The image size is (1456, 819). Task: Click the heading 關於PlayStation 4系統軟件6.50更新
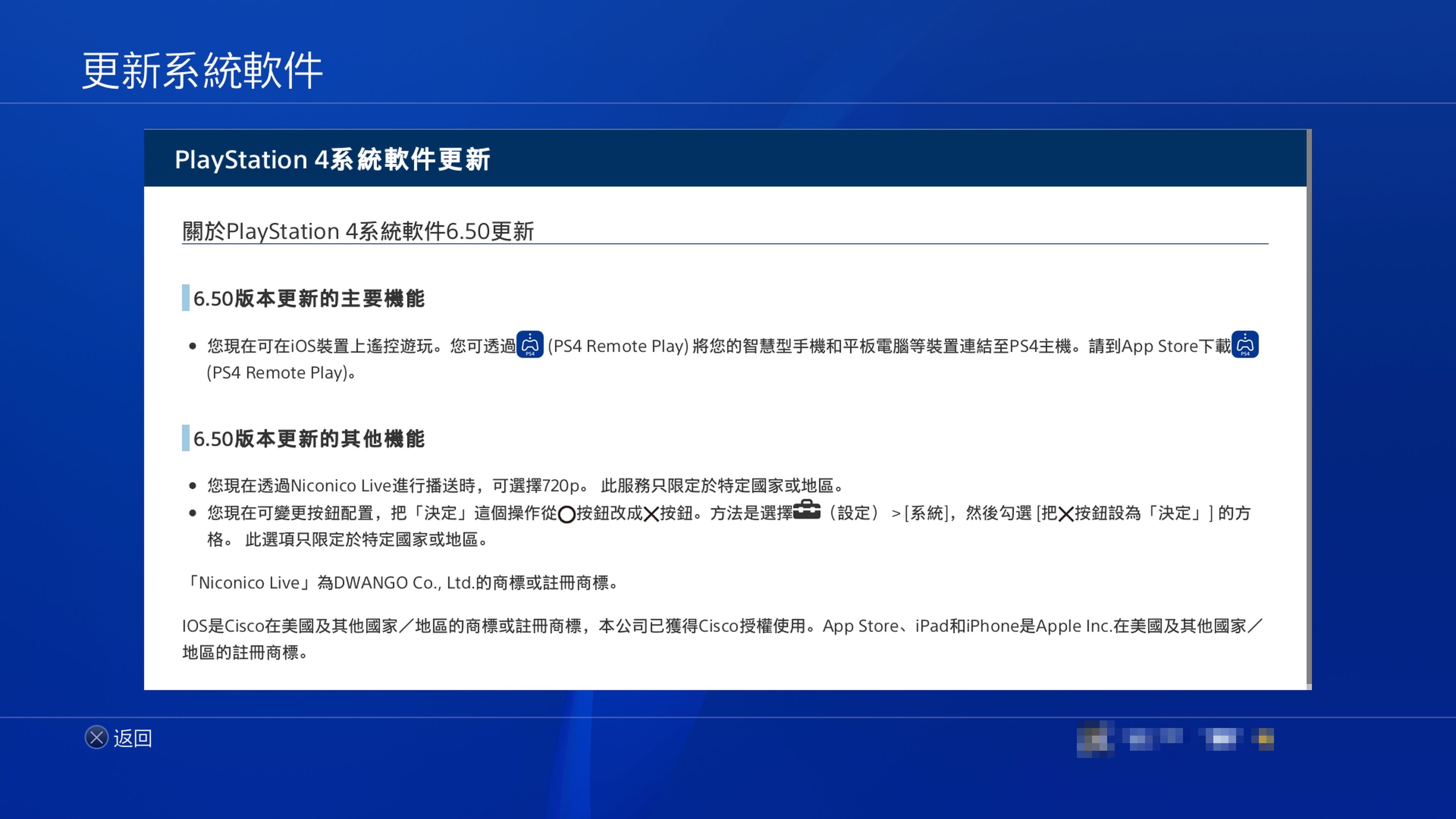358,231
